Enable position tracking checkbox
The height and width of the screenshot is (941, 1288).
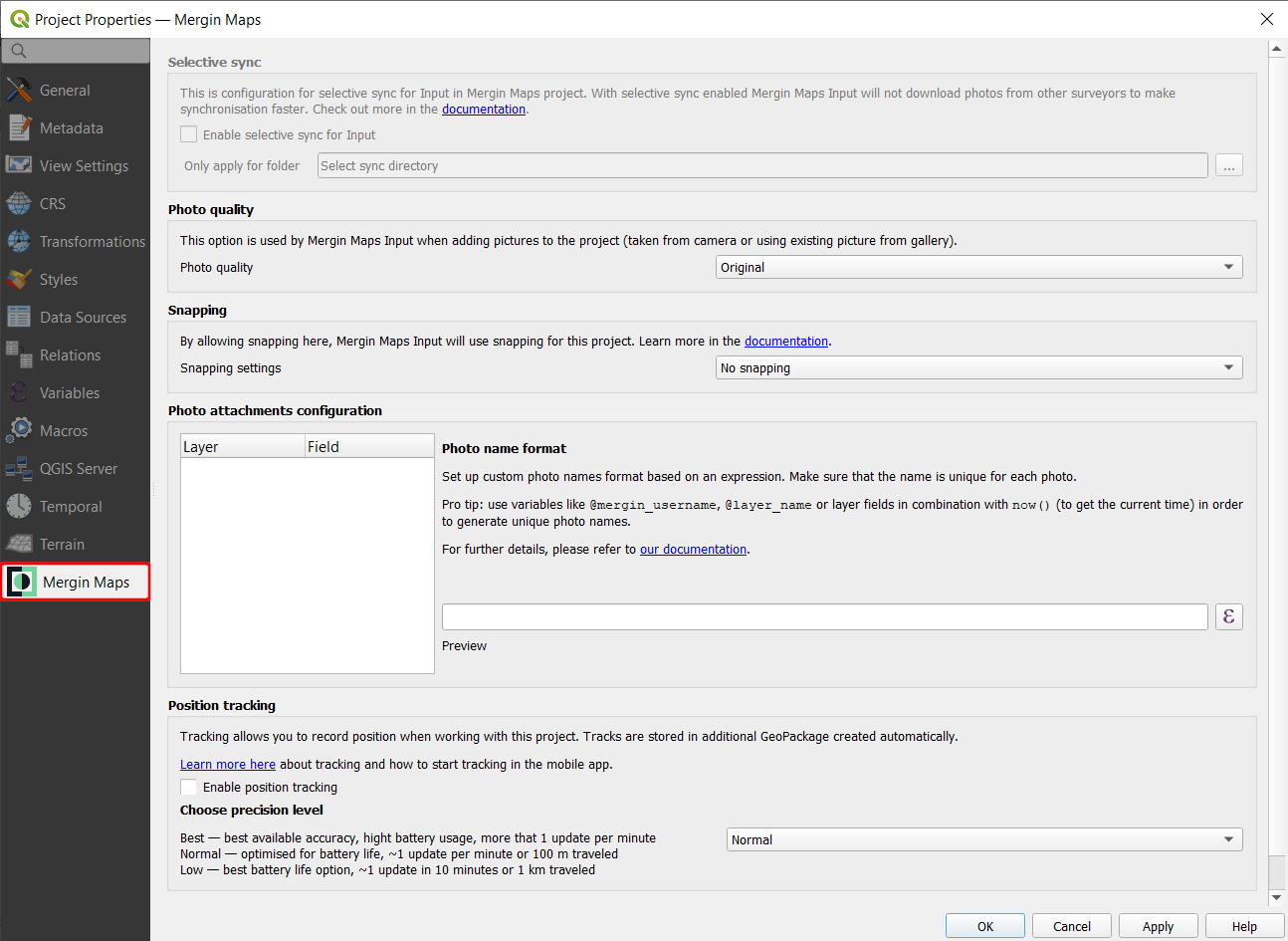tap(188, 787)
